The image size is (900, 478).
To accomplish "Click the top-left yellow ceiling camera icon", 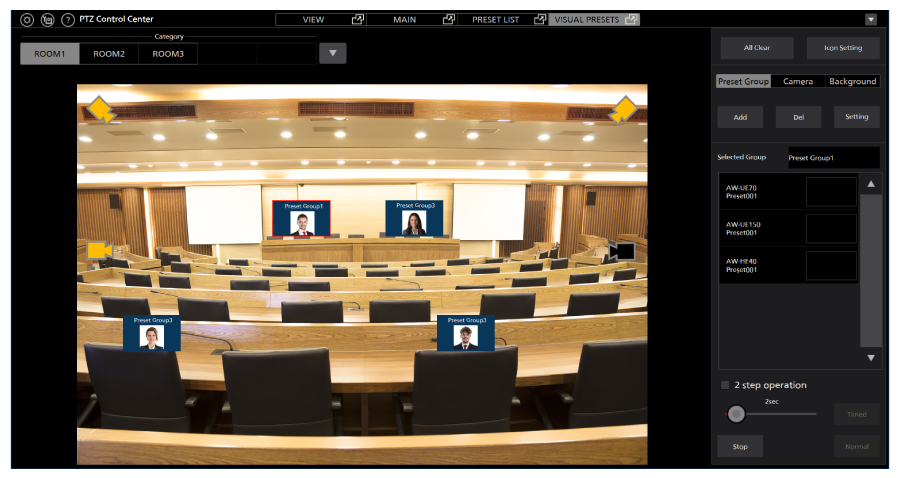I will (x=101, y=110).
